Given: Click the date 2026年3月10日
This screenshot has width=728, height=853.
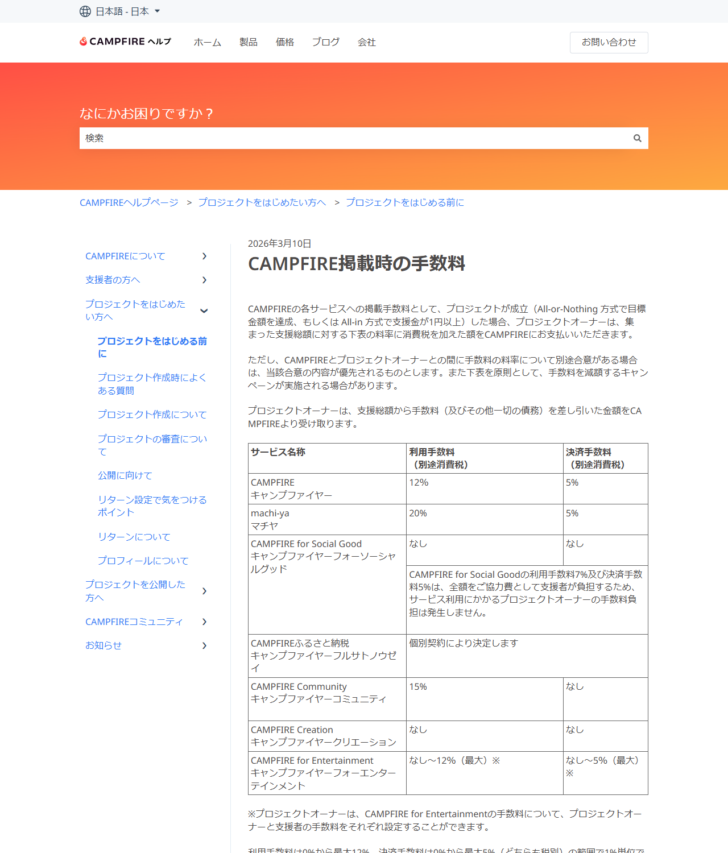Looking at the screenshot, I should (280, 244).
